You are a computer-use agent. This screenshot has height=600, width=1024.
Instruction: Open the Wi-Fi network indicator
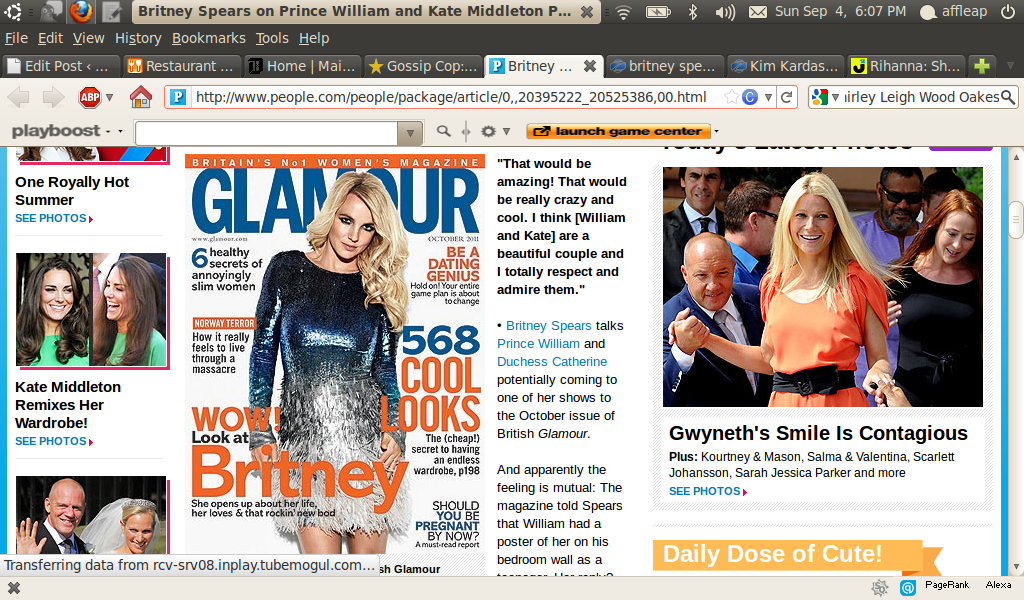click(624, 12)
